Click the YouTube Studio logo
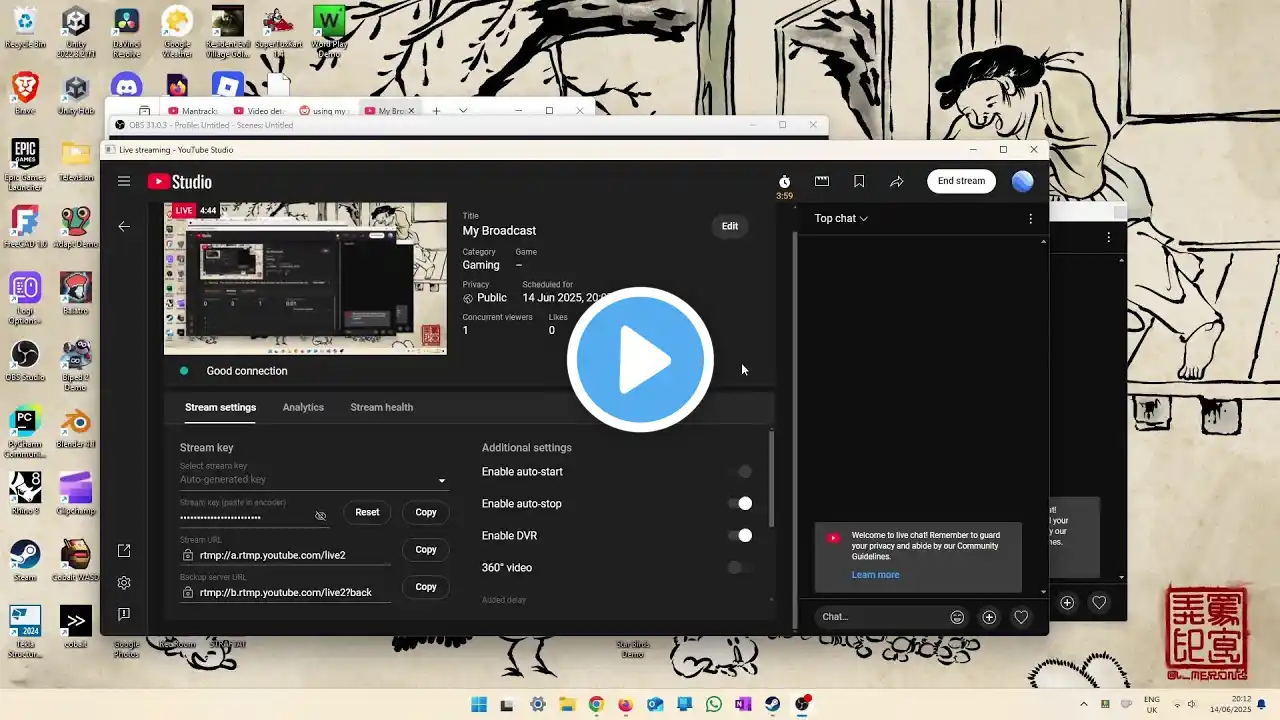This screenshot has width=1280, height=720. [x=180, y=181]
